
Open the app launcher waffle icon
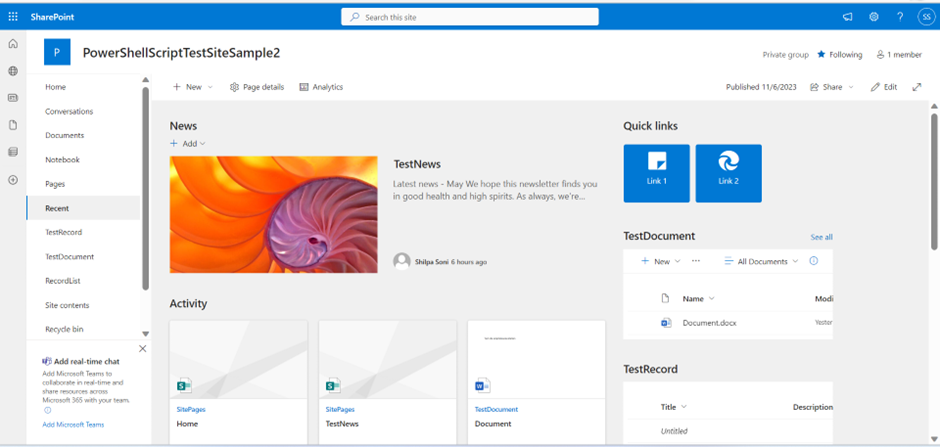click(x=13, y=17)
